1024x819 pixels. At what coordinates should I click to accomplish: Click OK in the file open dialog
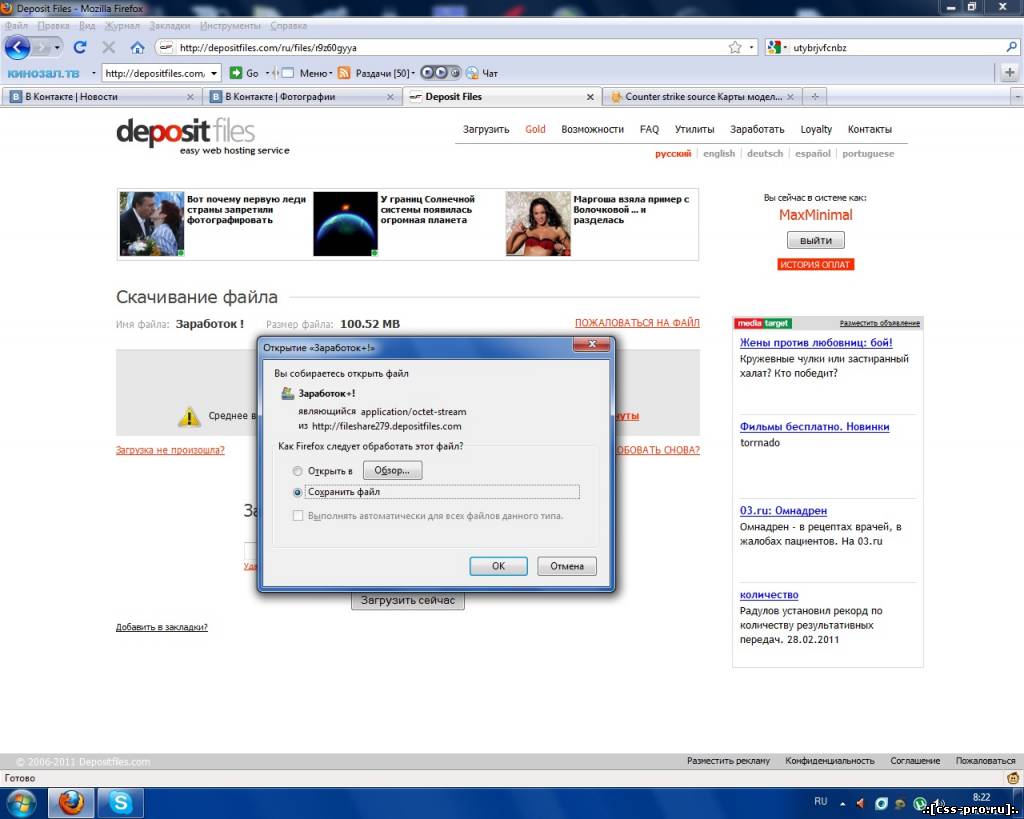tap(498, 566)
